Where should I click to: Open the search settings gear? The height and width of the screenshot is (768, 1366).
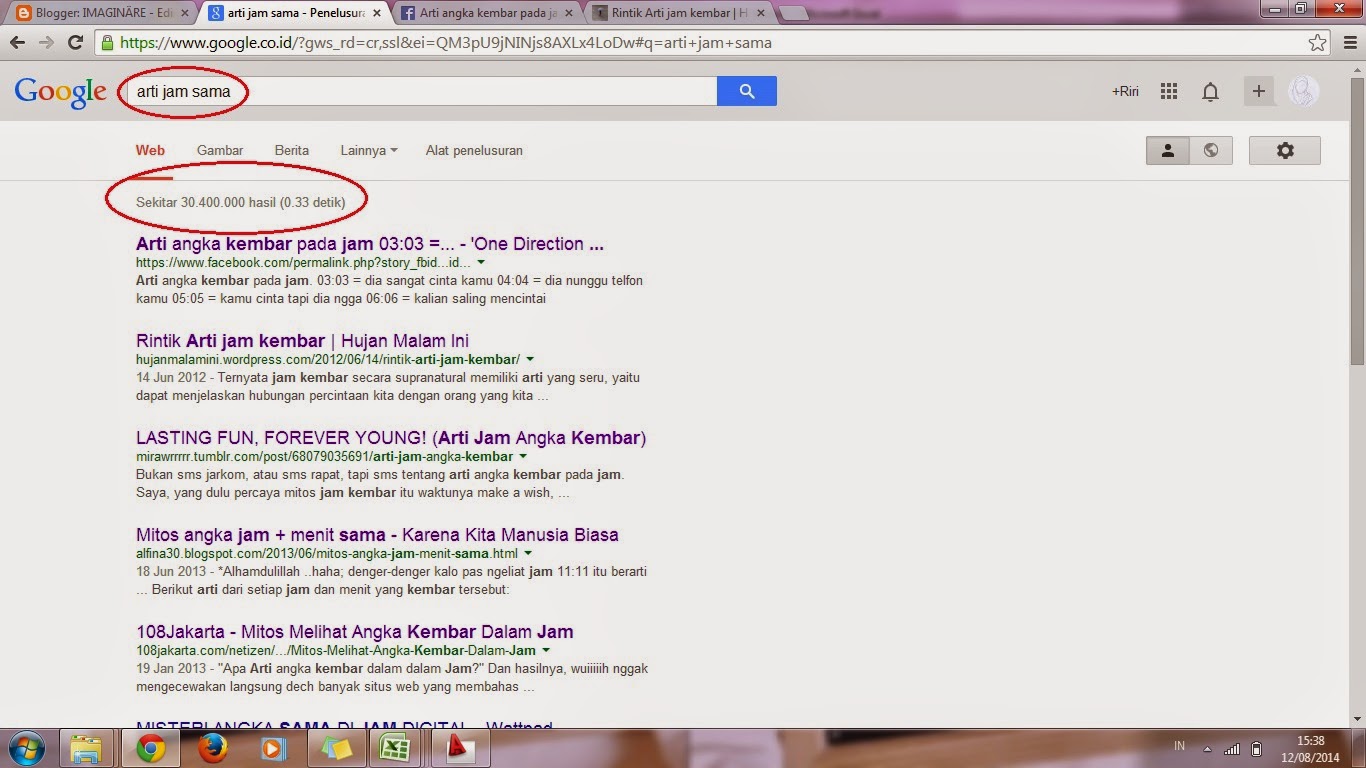[1285, 150]
